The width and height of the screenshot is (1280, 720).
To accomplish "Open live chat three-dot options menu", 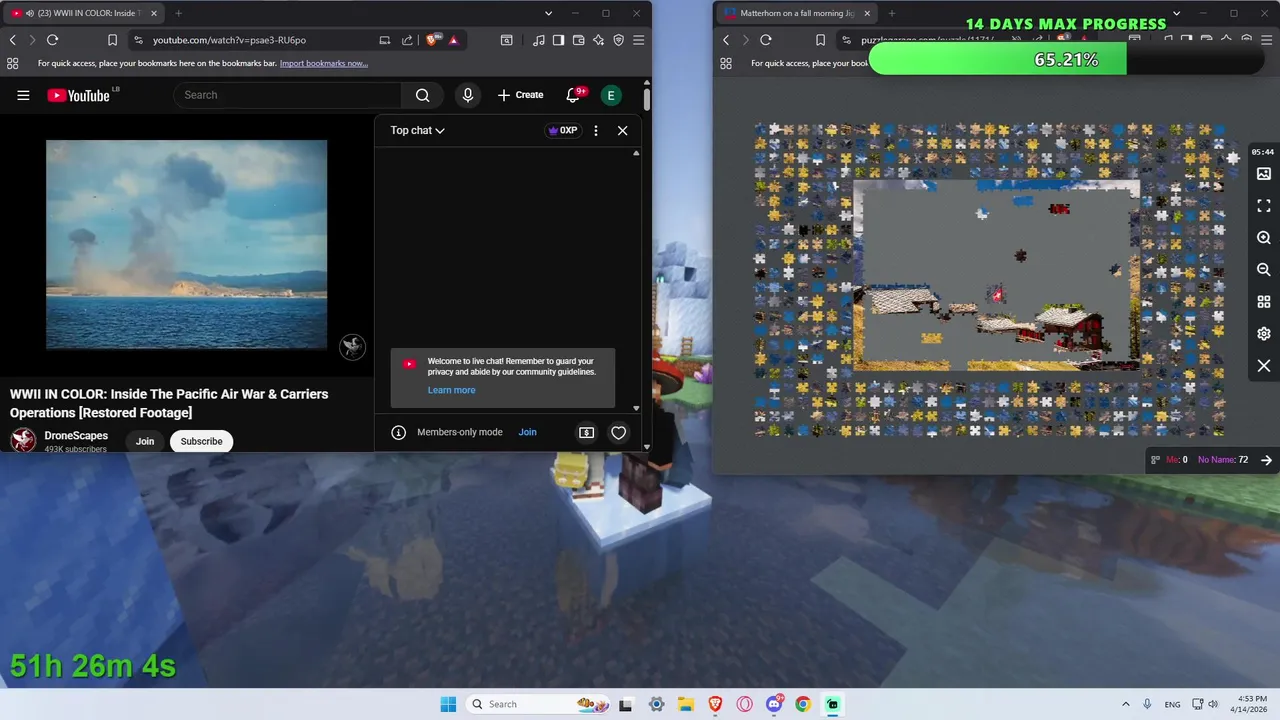I will point(596,130).
